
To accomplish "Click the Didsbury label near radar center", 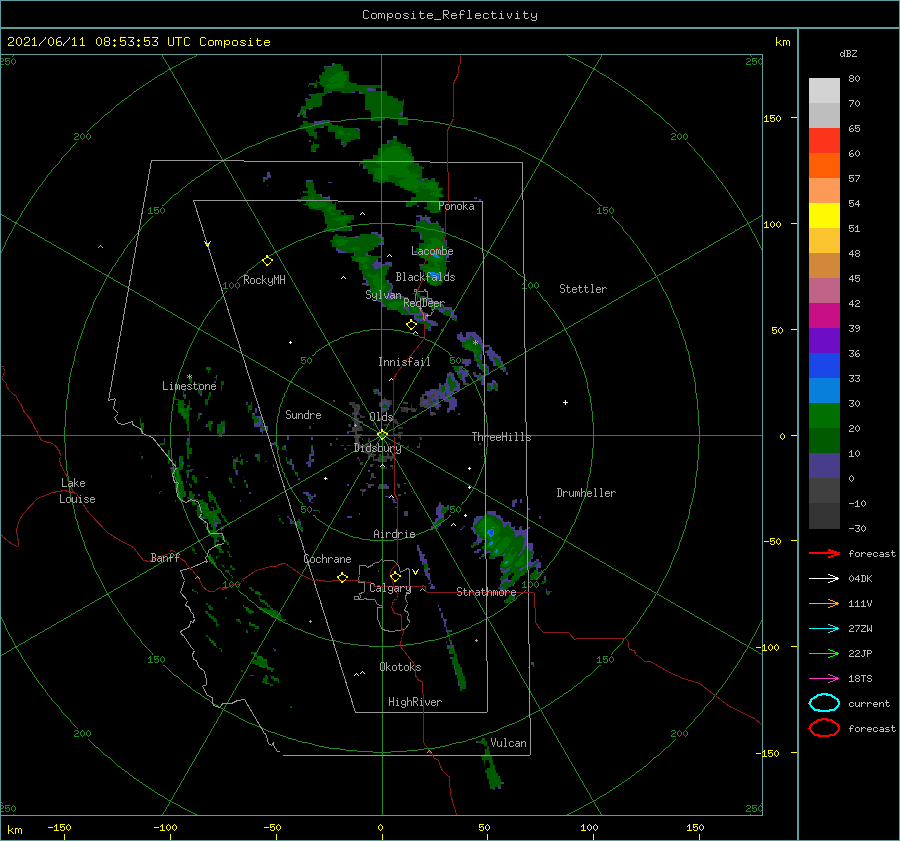I will 378,448.
